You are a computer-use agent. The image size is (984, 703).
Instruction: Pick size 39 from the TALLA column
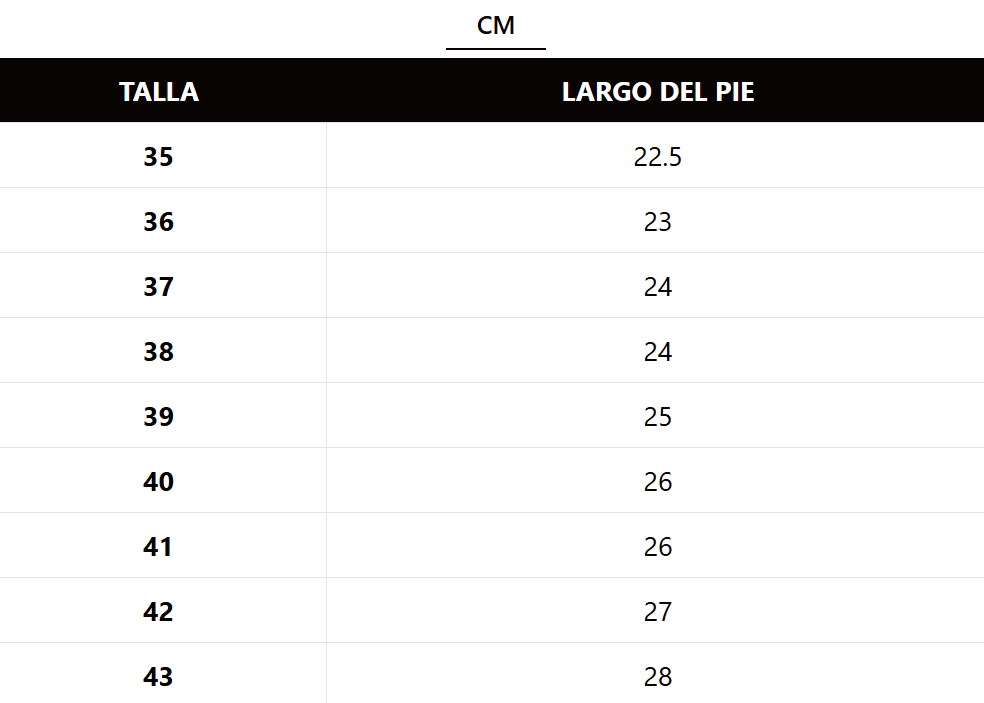click(x=158, y=417)
